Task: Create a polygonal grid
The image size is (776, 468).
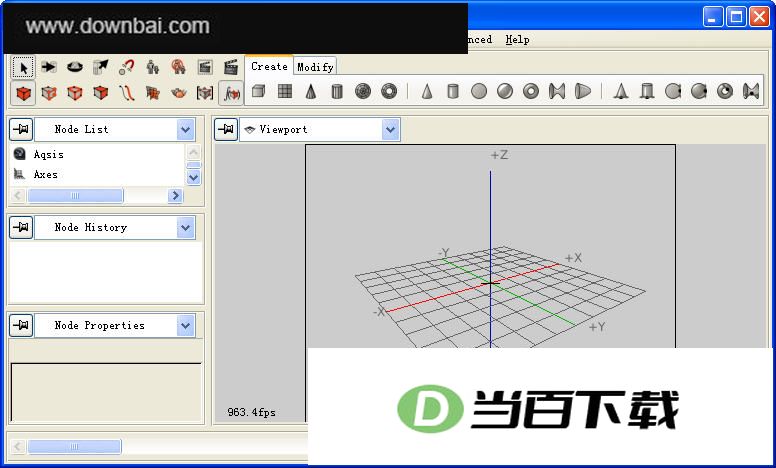Action: (x=285, y=91)
